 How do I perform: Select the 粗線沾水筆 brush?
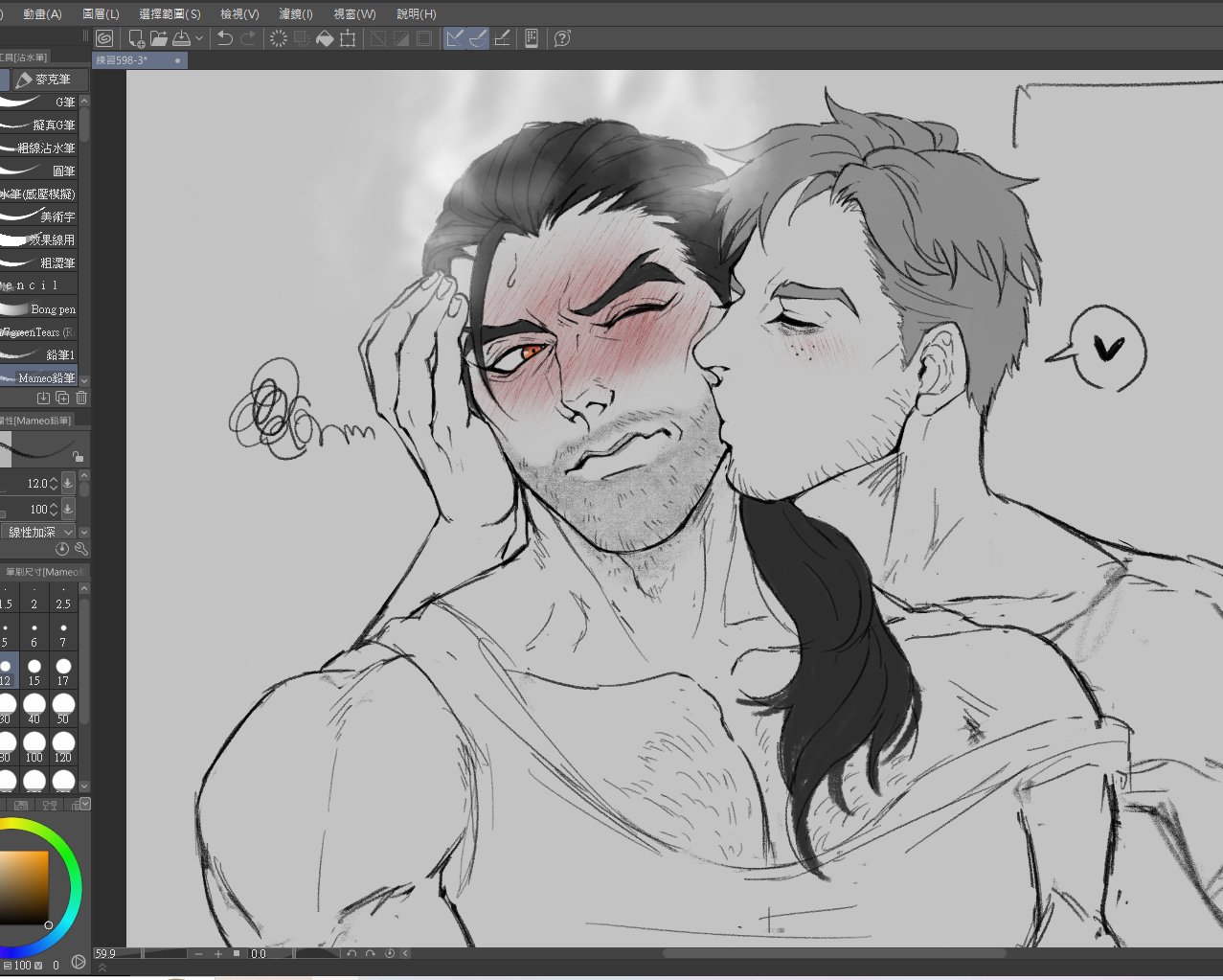[x=38, y=148]
